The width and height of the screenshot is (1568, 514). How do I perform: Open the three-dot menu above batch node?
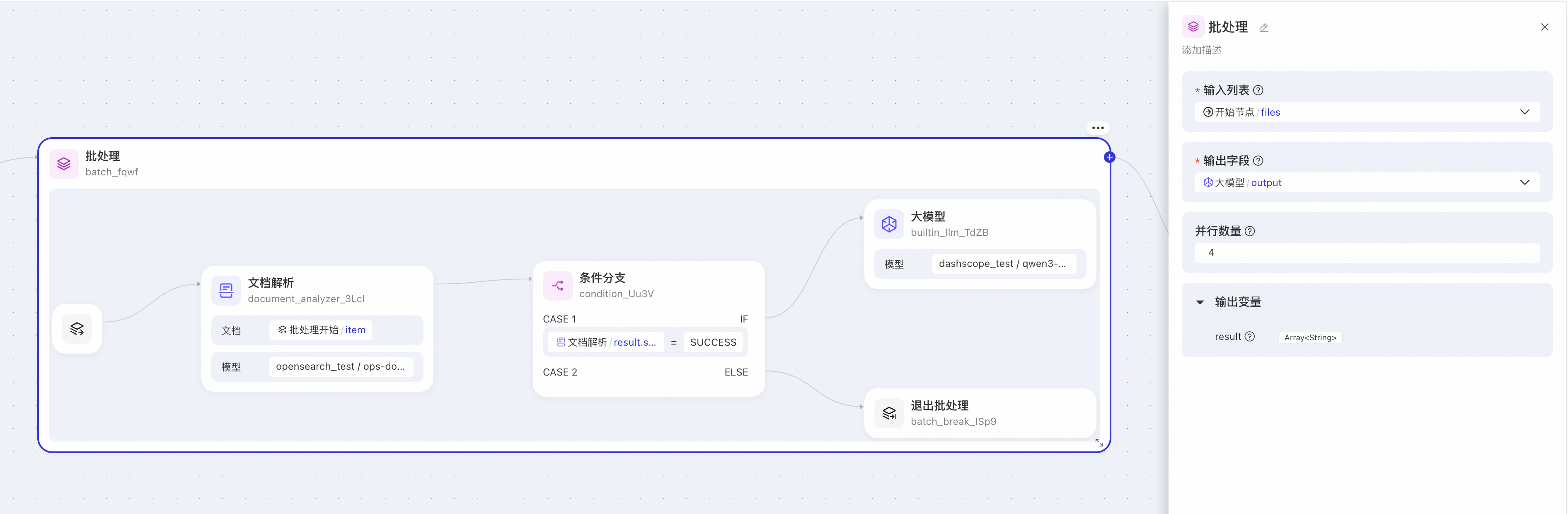1098,128
